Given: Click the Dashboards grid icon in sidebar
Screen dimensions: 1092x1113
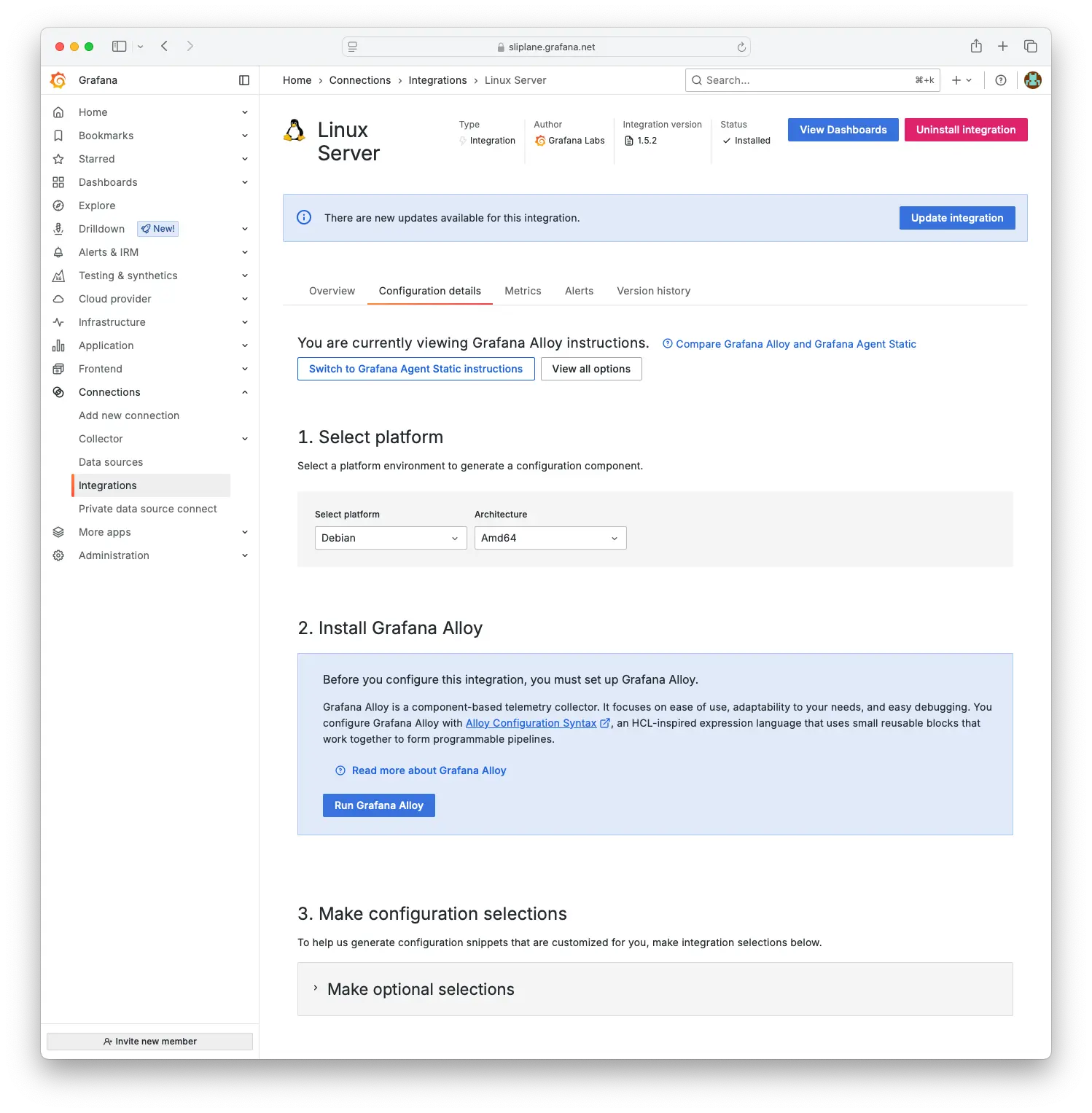Looking at the screenshot, I should click(58, 182).
